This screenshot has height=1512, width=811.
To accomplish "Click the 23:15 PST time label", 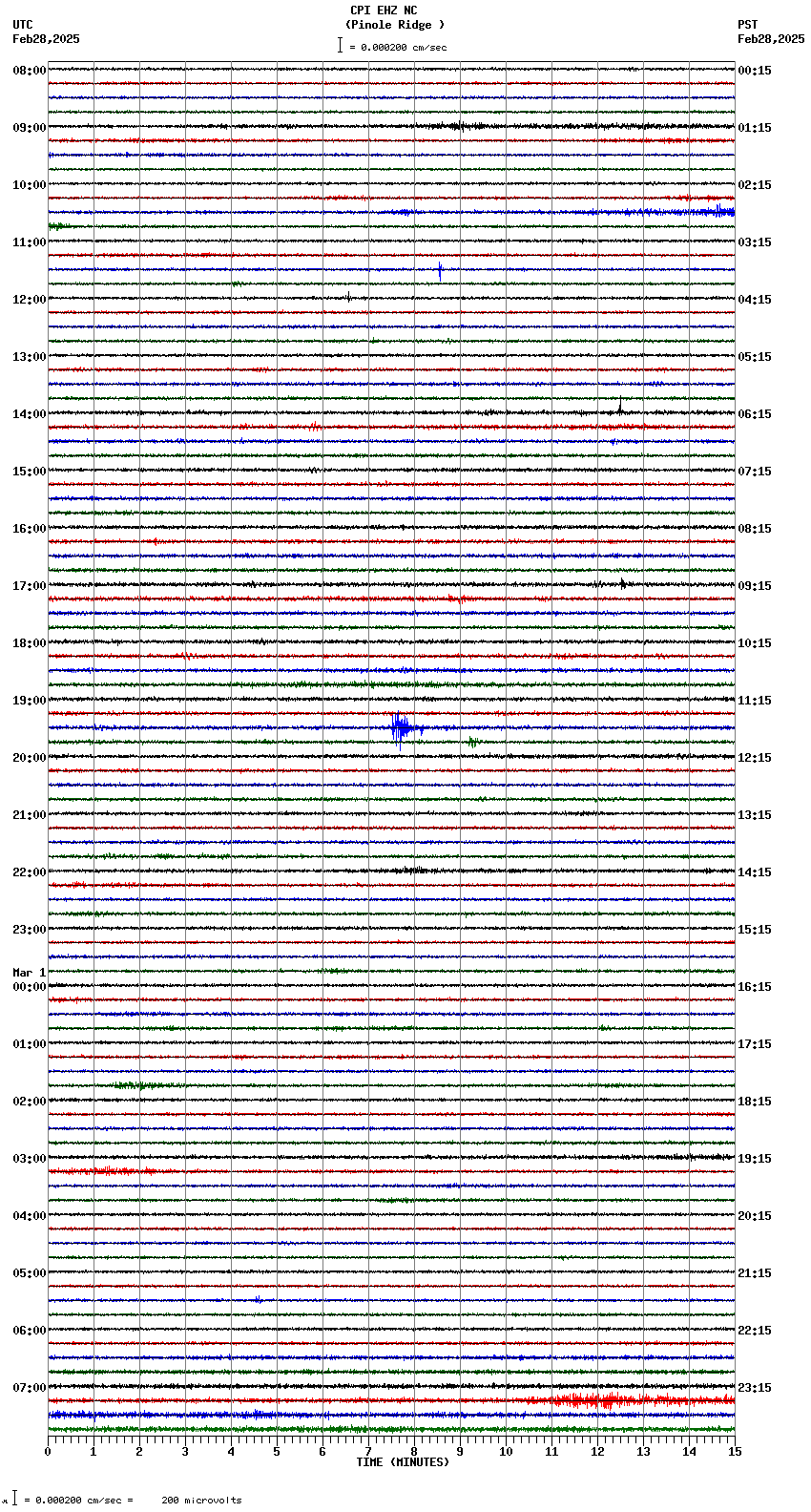I will coord(755,1388).
